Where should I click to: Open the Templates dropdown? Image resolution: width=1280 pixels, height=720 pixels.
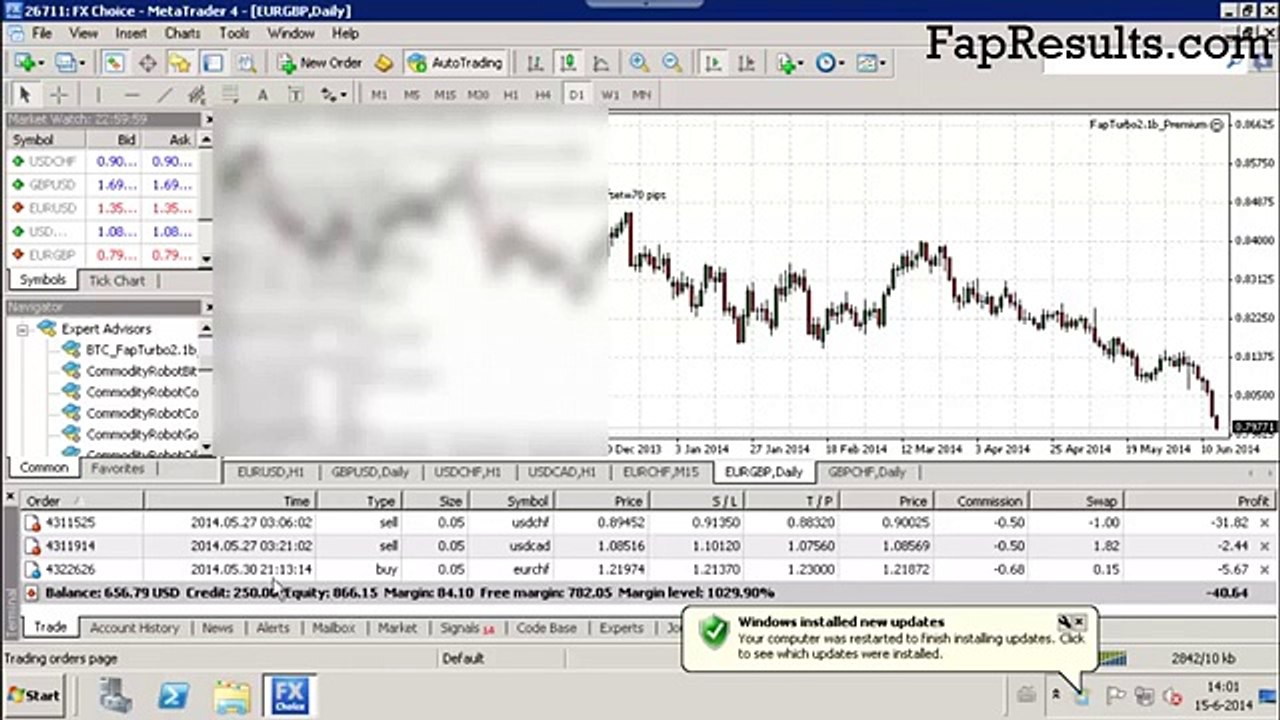point(871,63)
